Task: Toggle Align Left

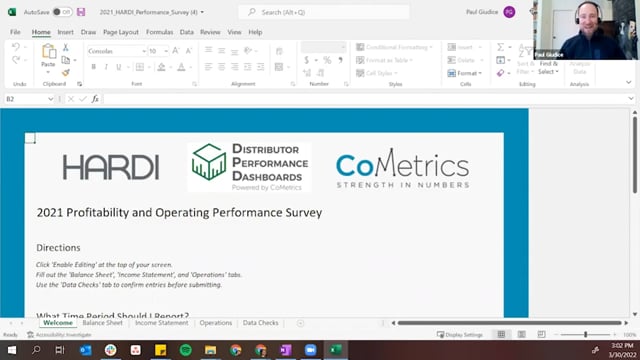Action: pos(209,67)
